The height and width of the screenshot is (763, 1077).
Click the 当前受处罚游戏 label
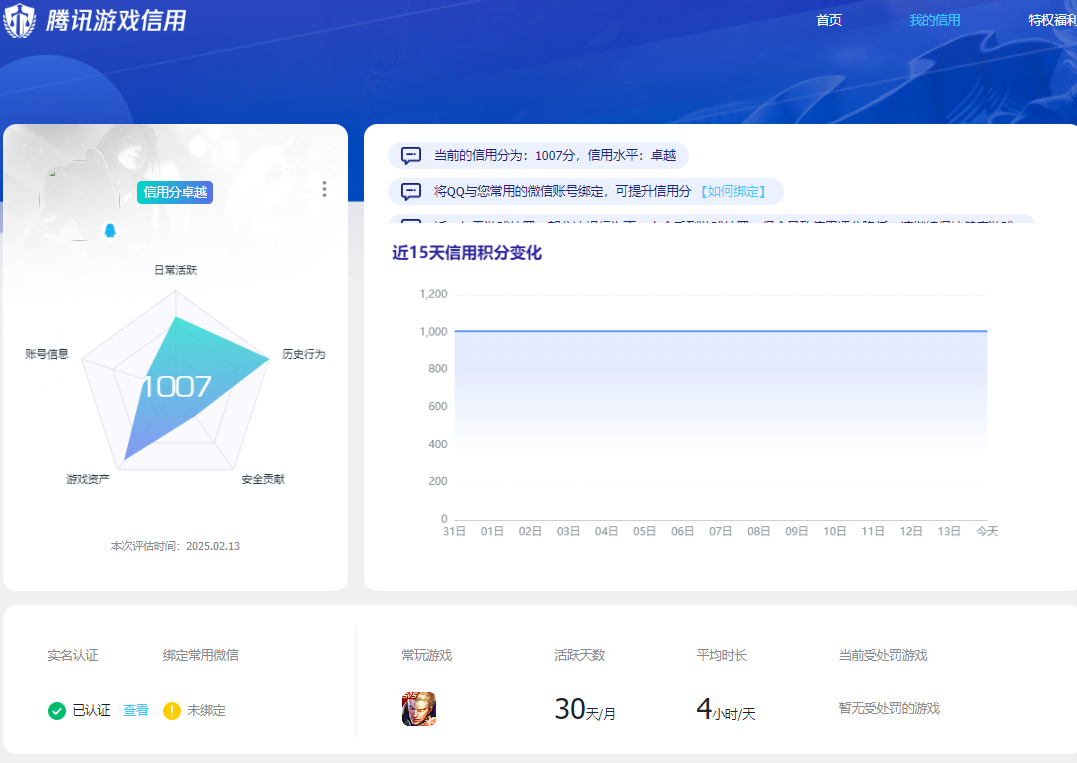[883, 656]
